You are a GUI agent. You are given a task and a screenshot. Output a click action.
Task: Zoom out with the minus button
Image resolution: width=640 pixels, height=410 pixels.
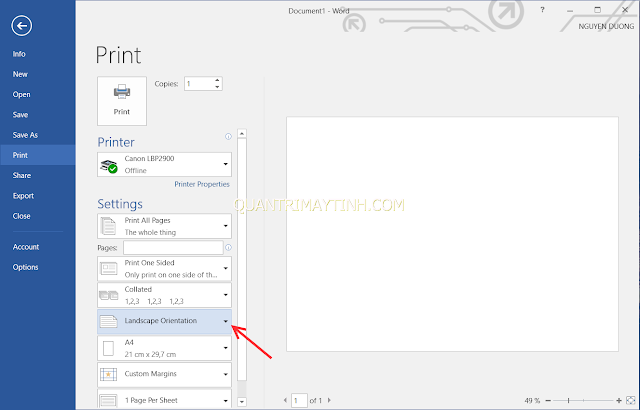tap(548, 401)
